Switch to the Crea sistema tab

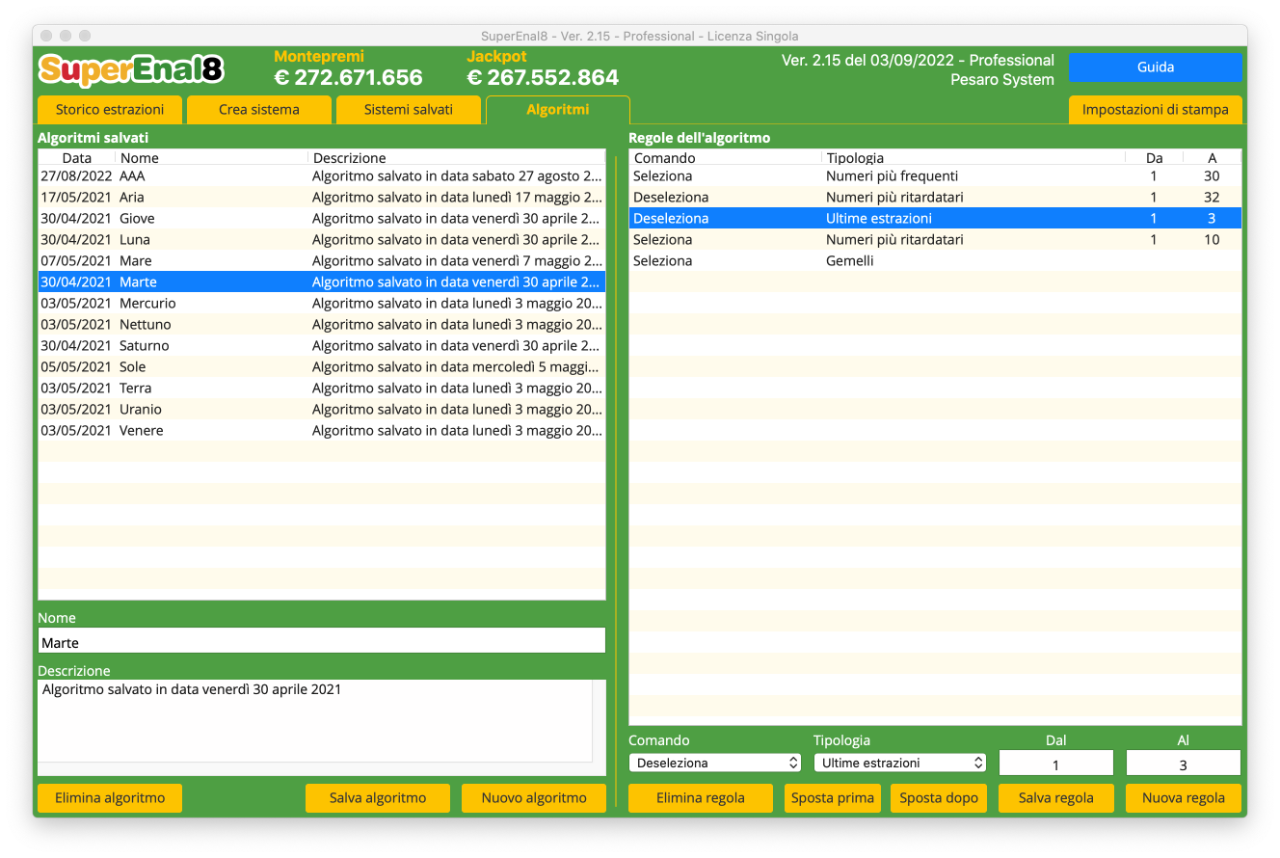259,110
